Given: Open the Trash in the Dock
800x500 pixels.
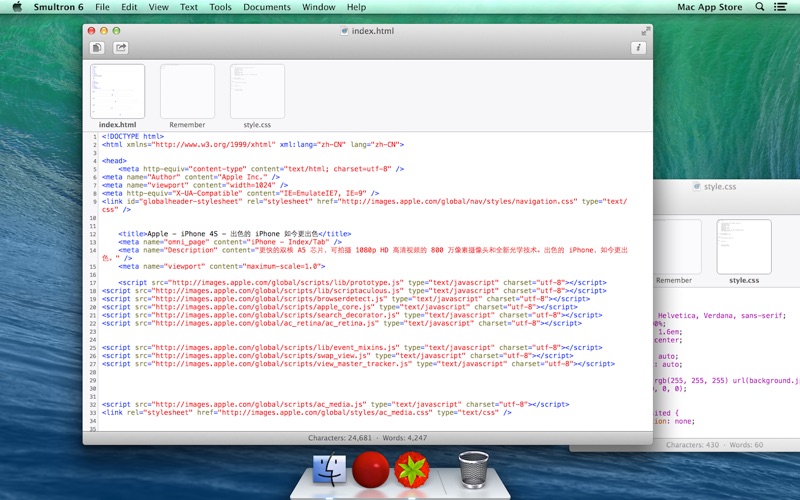Looking at the screenshot, I should [473, 469].
